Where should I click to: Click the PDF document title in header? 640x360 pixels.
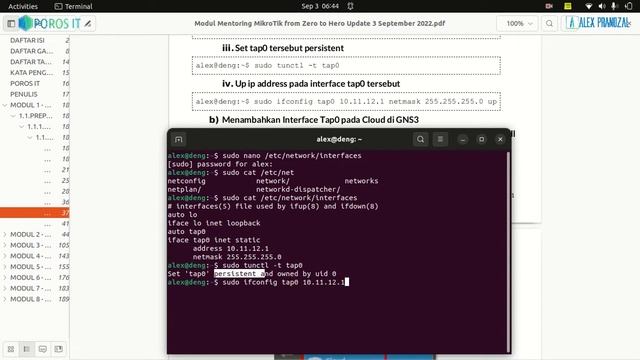(320, 24)
